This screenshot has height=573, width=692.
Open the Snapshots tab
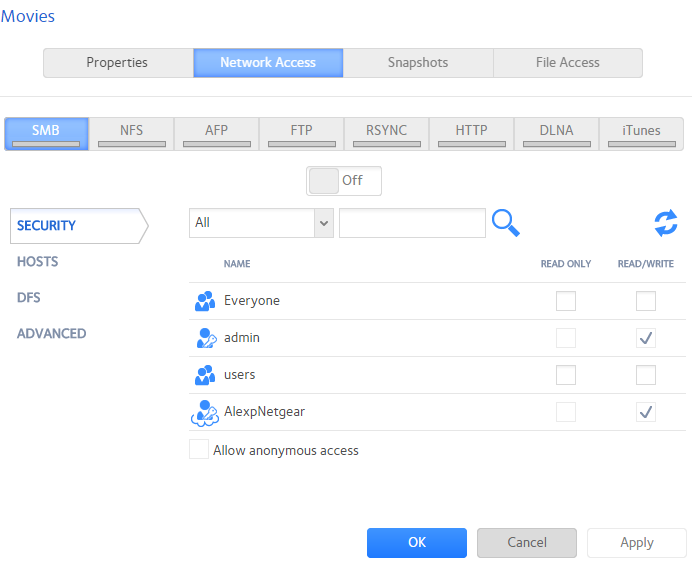pyautogui.click(x=418, y=63)
